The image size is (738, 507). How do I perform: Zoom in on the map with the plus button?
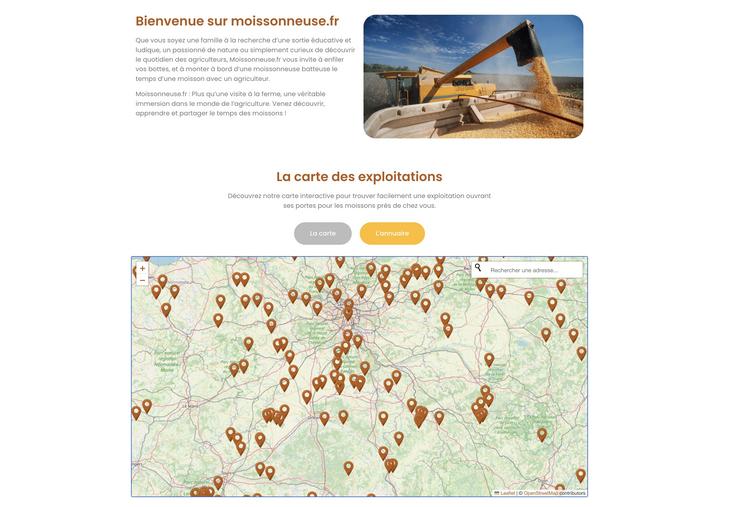(142, 268)
